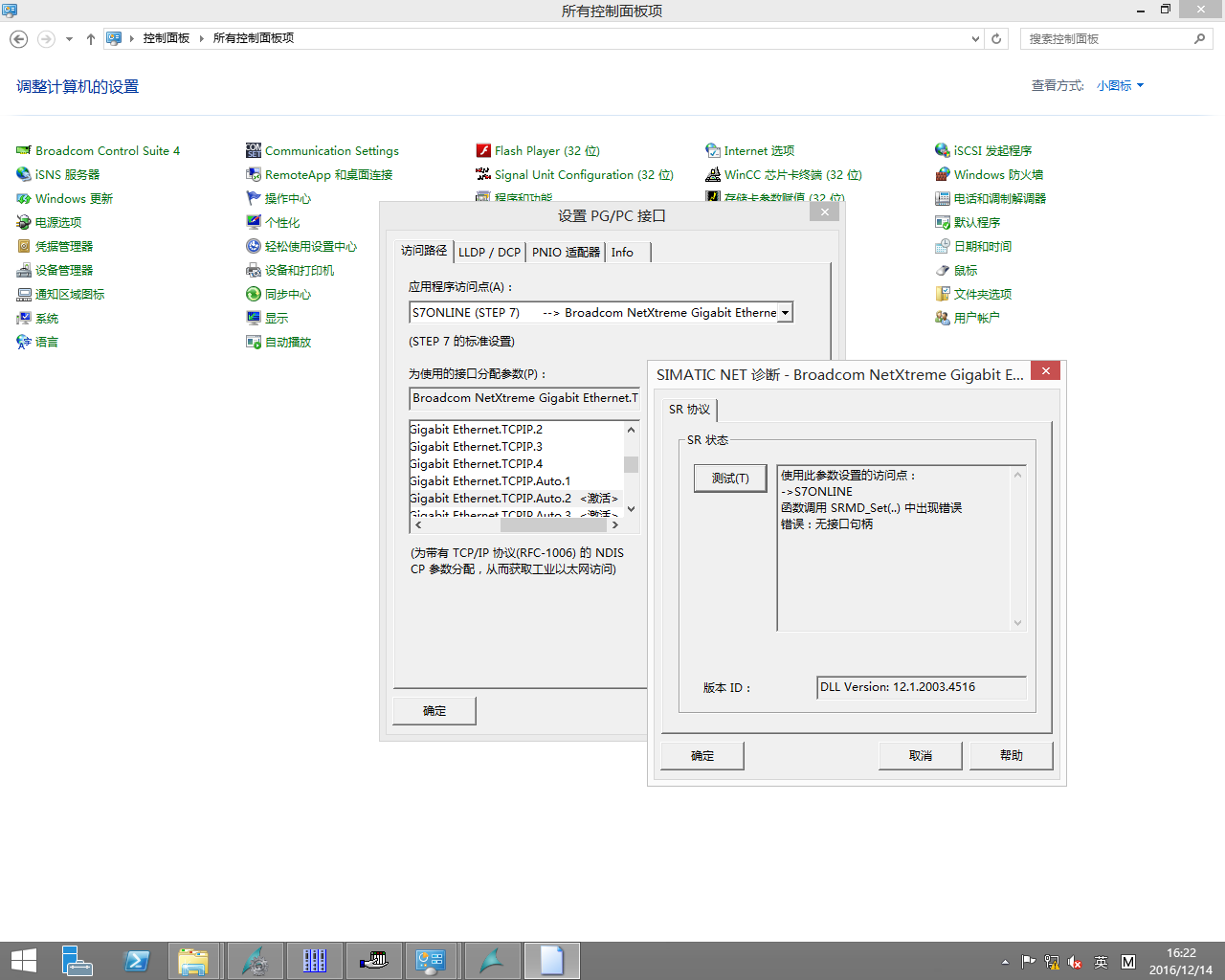Open 系统 icon
This screenshot has width=1225, height=980.
point(24,319)
